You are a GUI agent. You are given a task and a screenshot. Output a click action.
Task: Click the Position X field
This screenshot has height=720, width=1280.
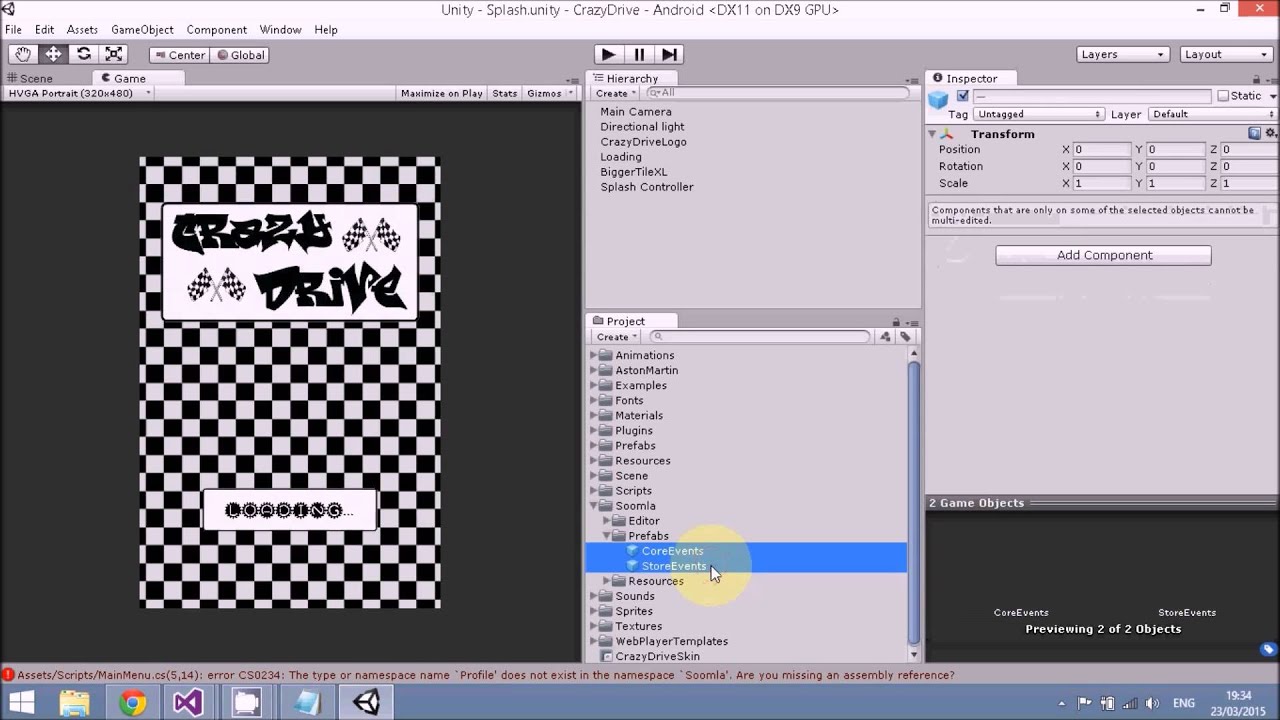pos(1102,150)
